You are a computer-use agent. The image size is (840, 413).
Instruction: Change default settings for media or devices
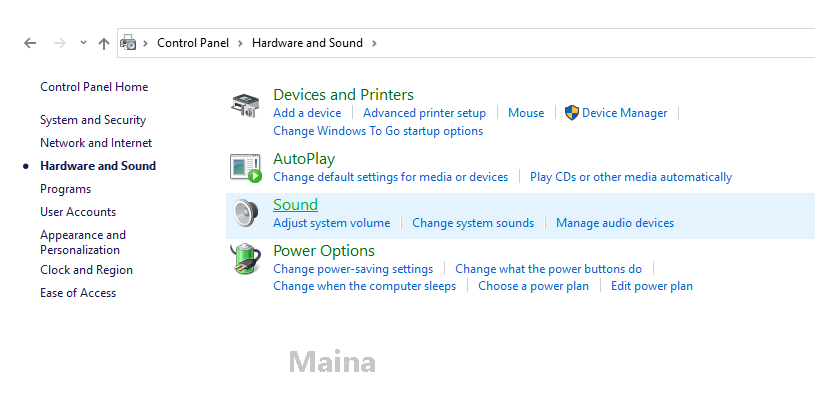coord(391,177)
